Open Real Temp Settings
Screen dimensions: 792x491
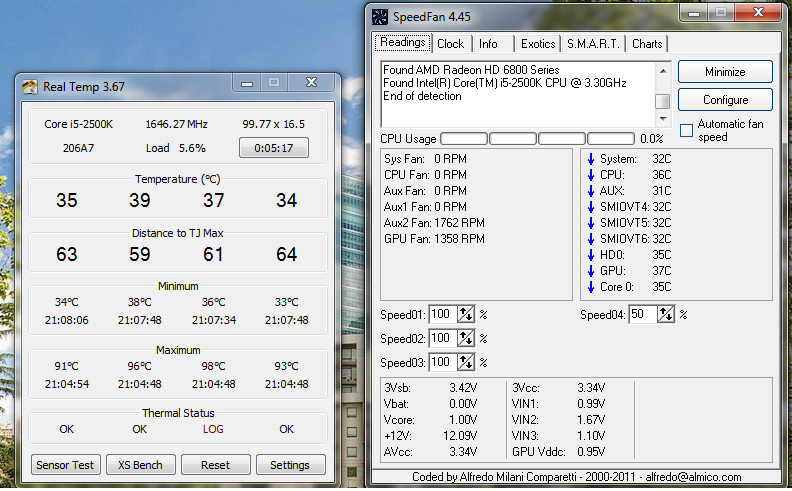coord(290,465)
